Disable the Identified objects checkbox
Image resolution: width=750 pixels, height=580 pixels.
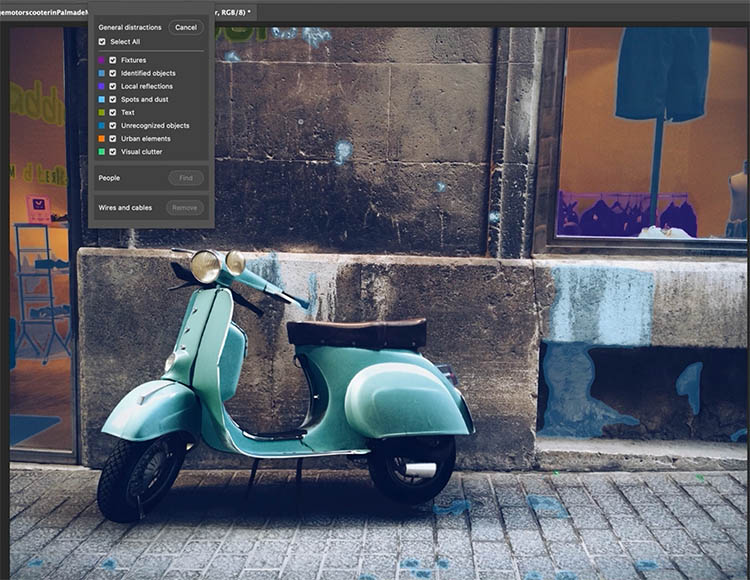click(x=113, y=73)
